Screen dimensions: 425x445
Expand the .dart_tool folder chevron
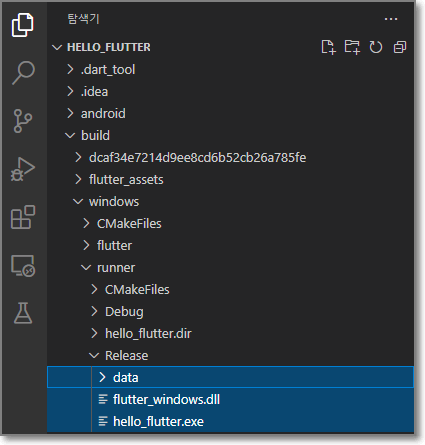point(70,69)
